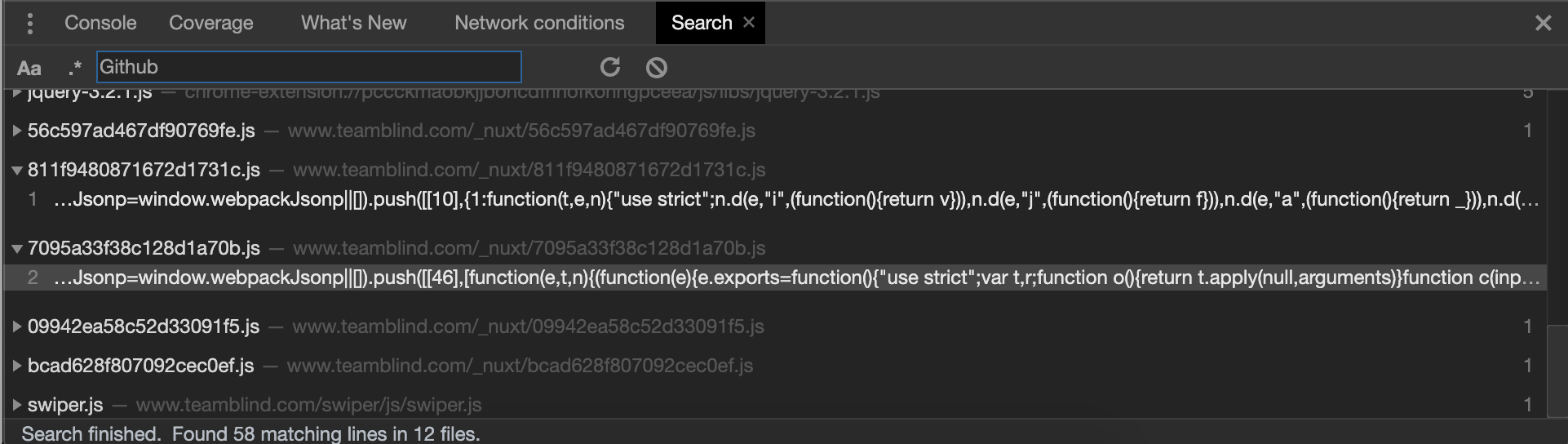Image resolution: width=1568 pixels, height=444 pixels.
Task: Switch to the What's New tab
Action: pyautogui.click(x=353, y=23)
